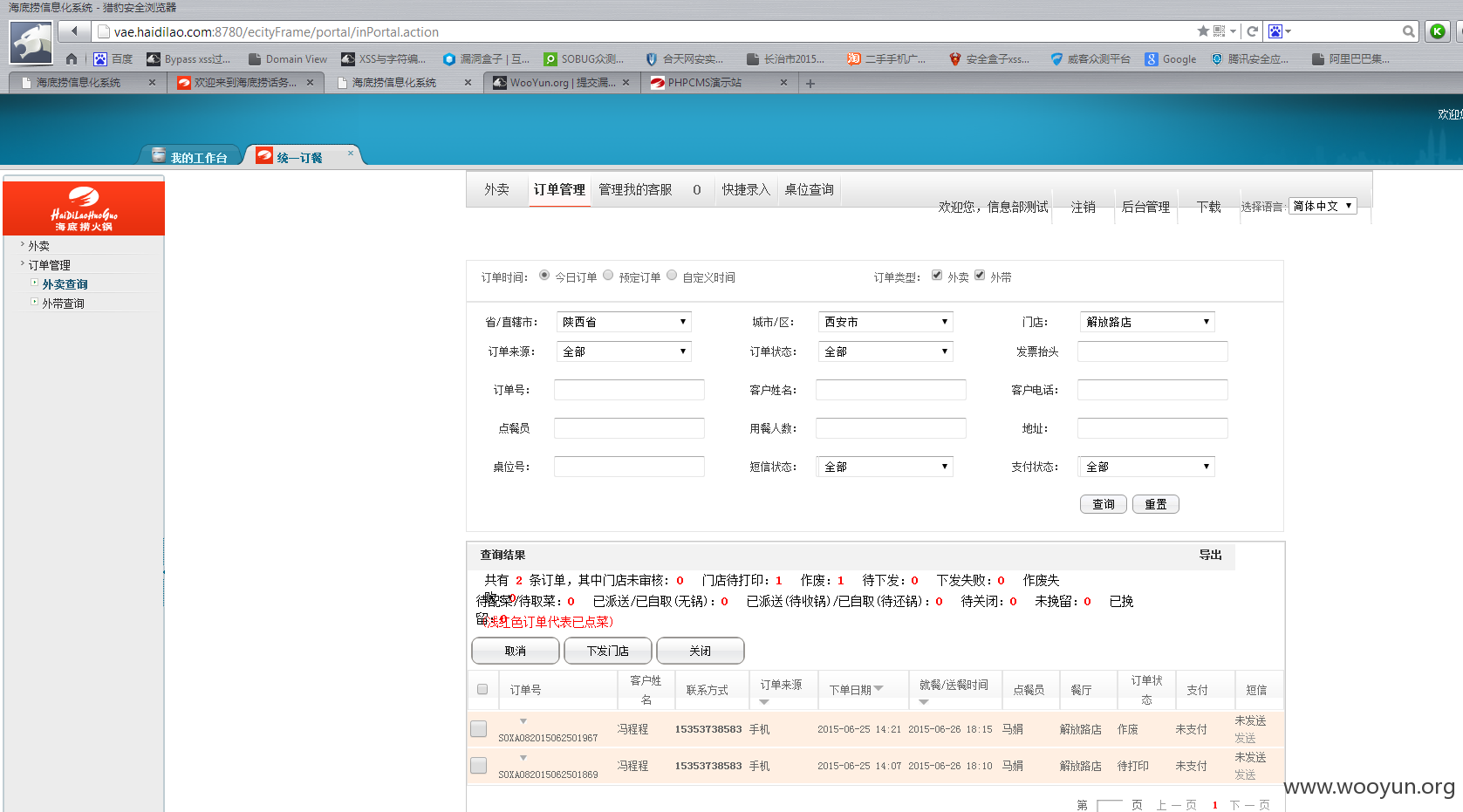The height and width of the screenshot is (812, 1463).
Task: Click the 取消 button above the table
Action: 516,651
